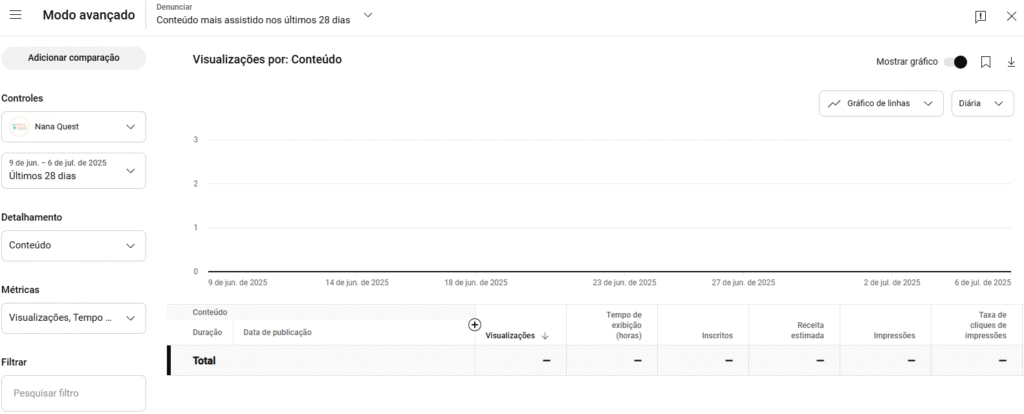This screenshot has height=414, width=1024.
Task: Click the send feedback icon
Action: click(980, 16)
